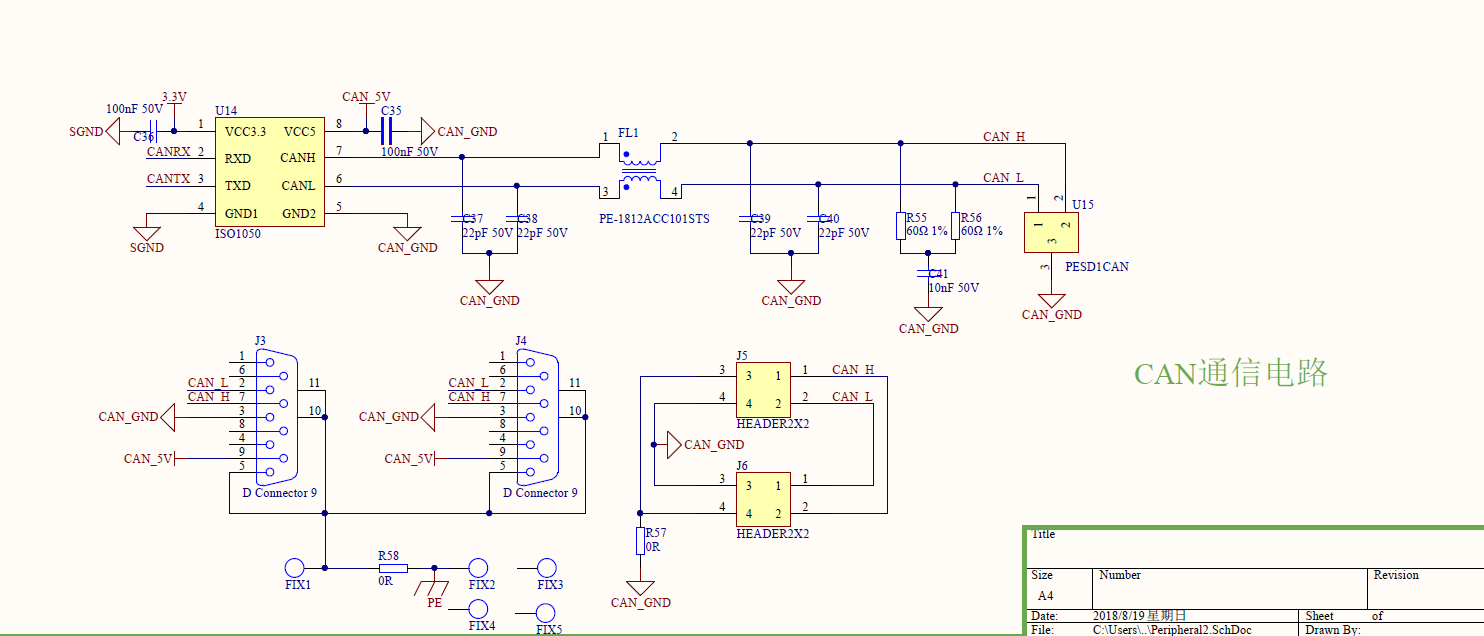Select the CAN_L label at J5 pin 2
1484x636 pixels.
(852, 397)
